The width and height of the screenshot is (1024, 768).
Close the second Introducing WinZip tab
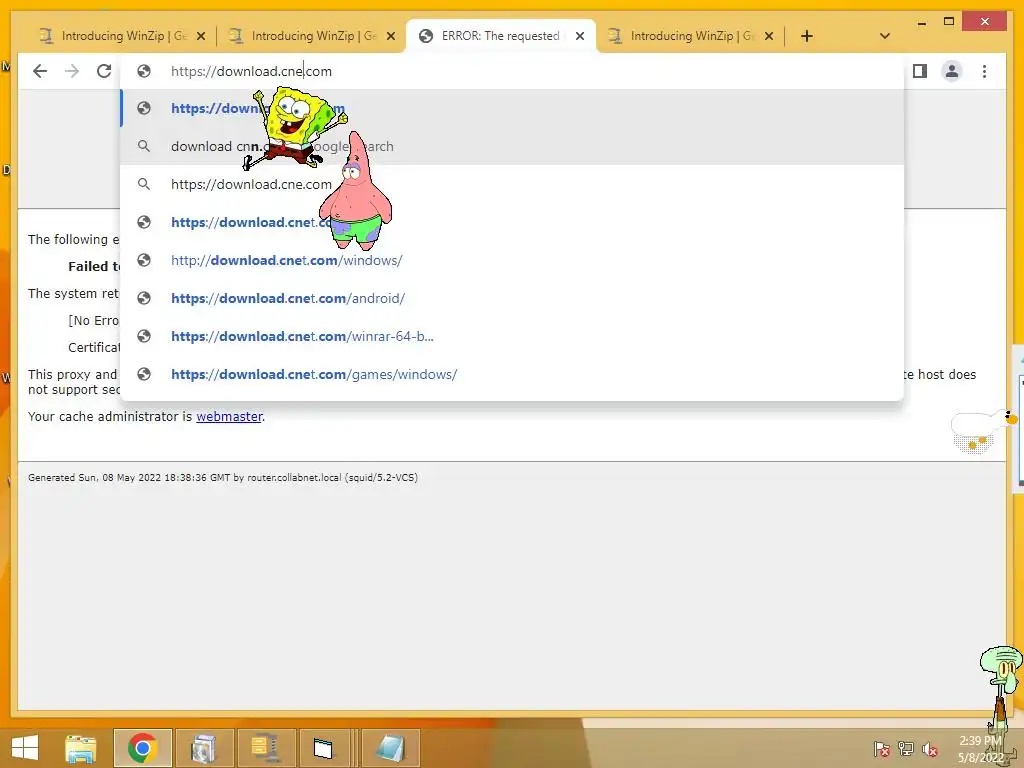pyautogui.click(x=391, y=36)
